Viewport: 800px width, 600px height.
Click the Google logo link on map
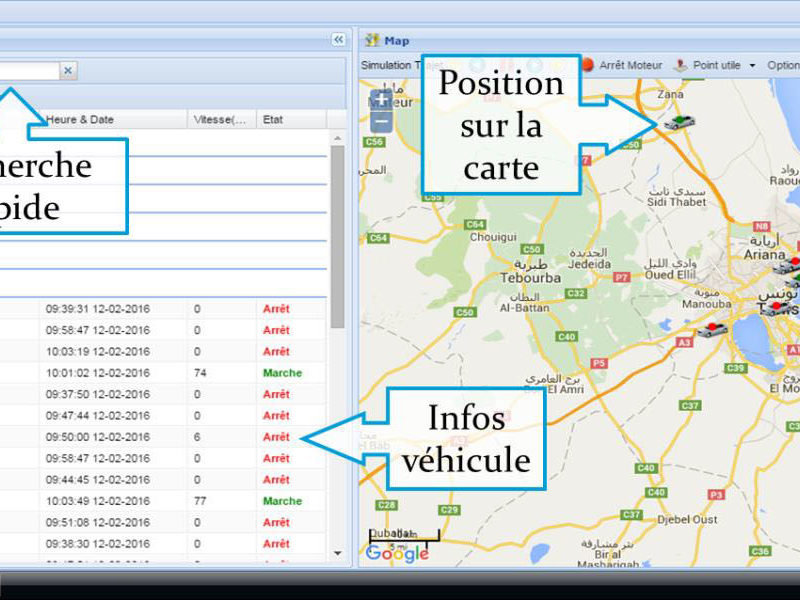coord(397,553)
